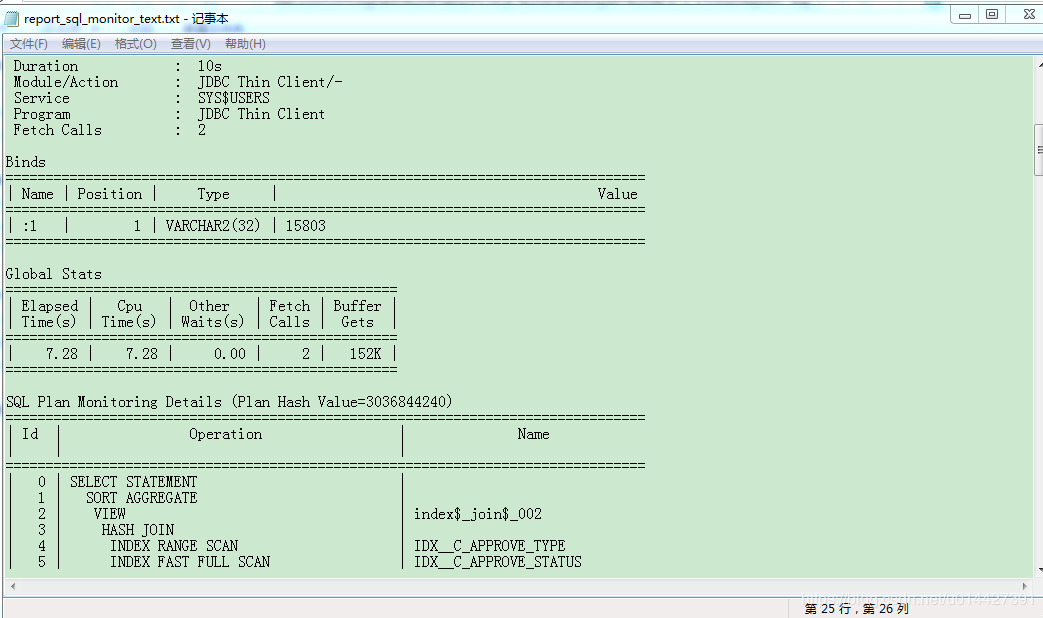Open the 帮助(H) Help menu
1043x618 pixels.
(x=245, y=44)
